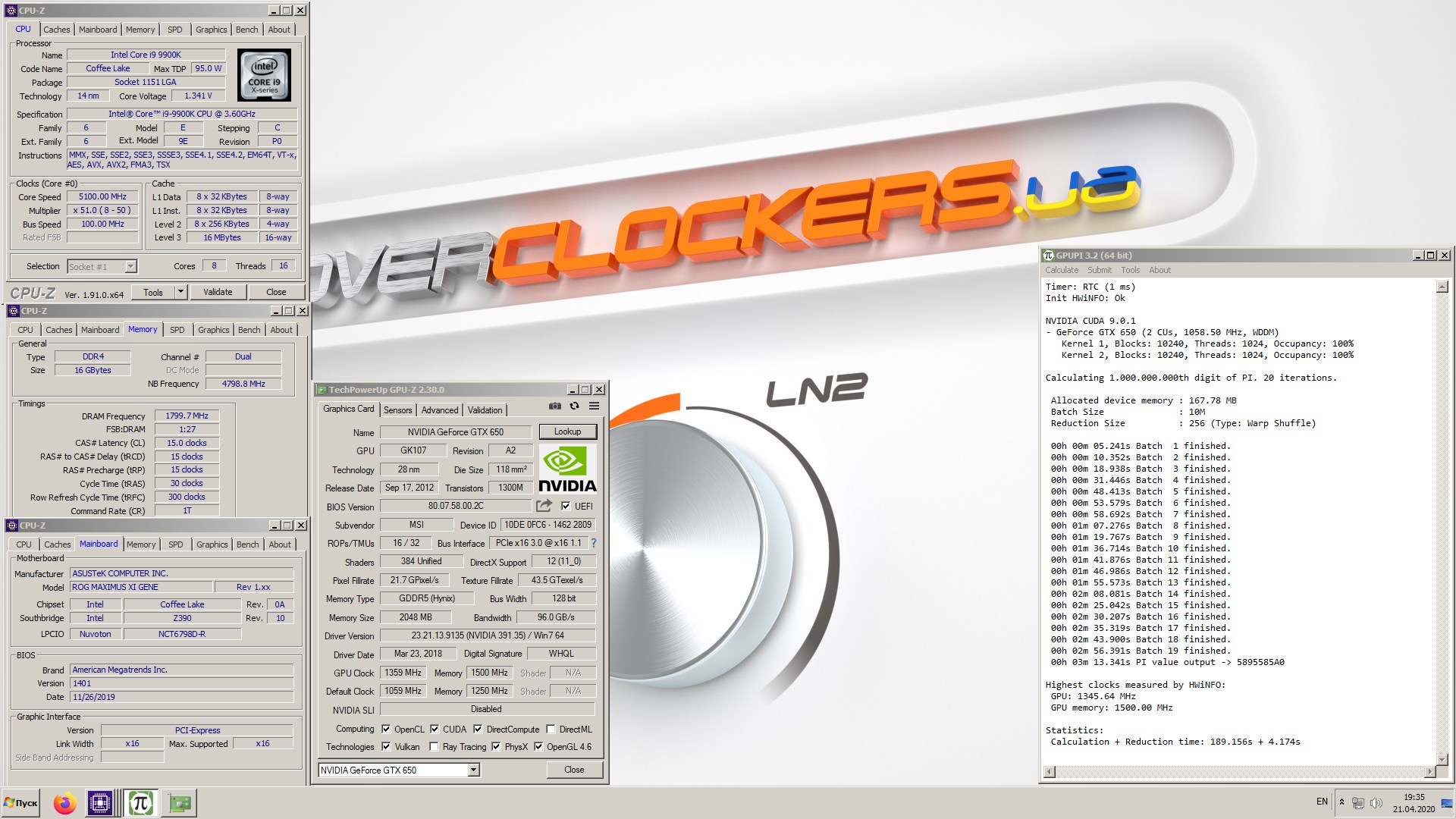Click the BIOS Version field '80.07.58.00.2C'
Viewport: 1456px width, 819px height.
tap(456, 506)
